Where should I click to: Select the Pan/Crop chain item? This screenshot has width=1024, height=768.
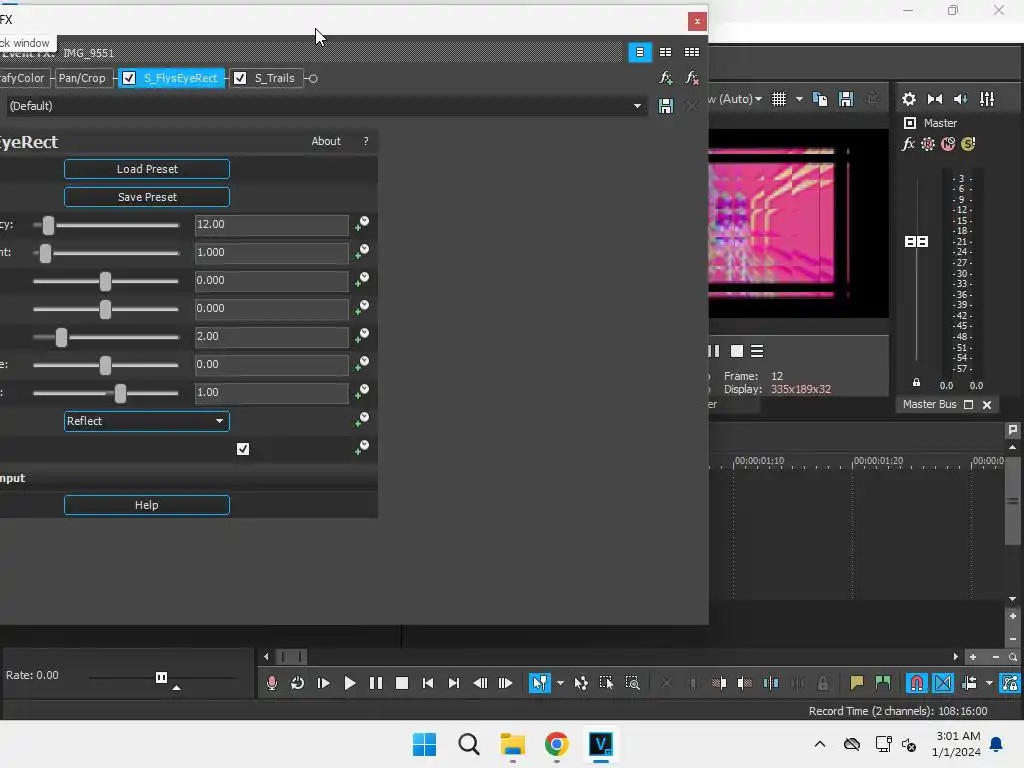tap(83, 78)
